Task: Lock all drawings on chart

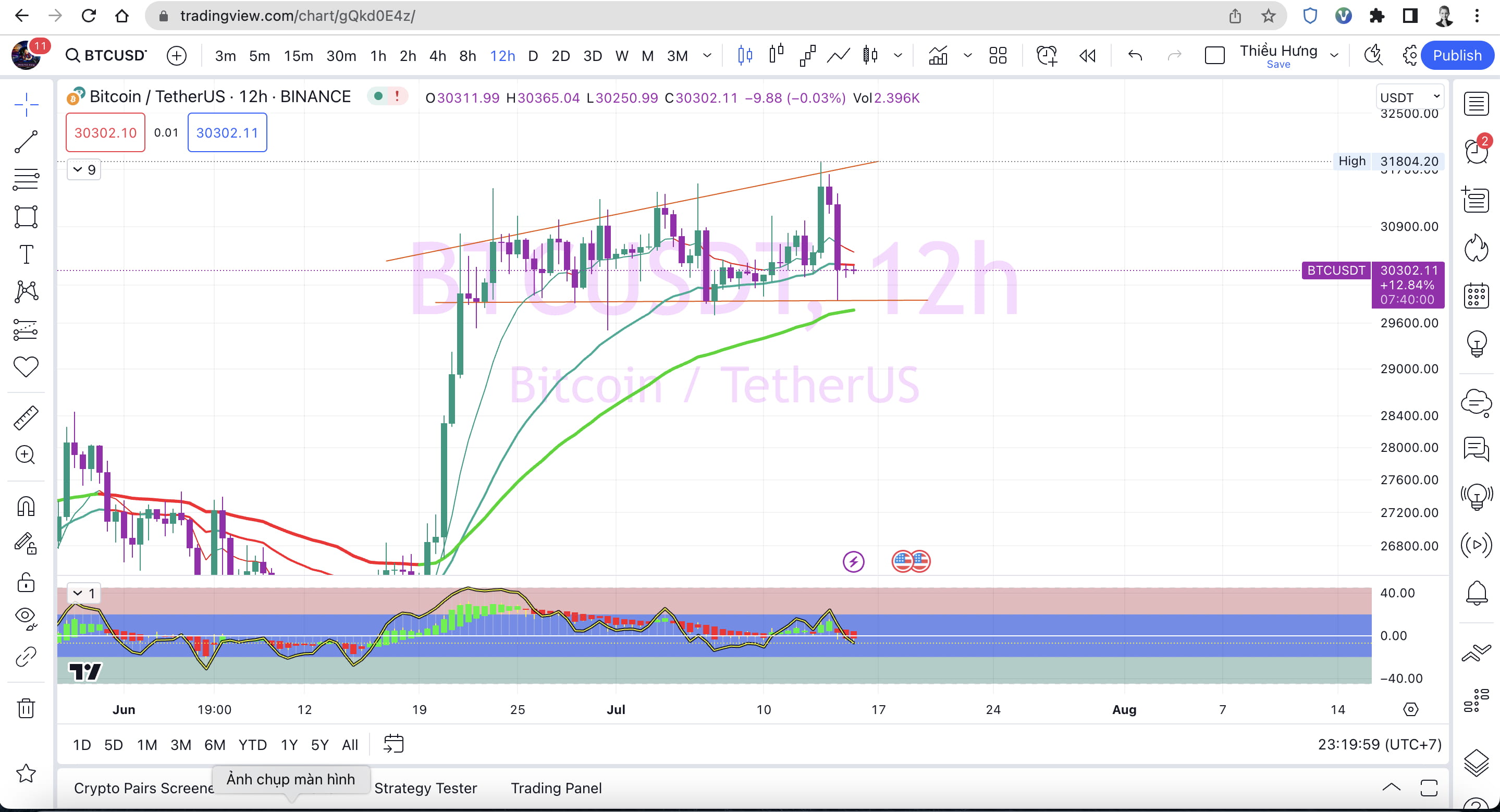Action: pos(26,582)
